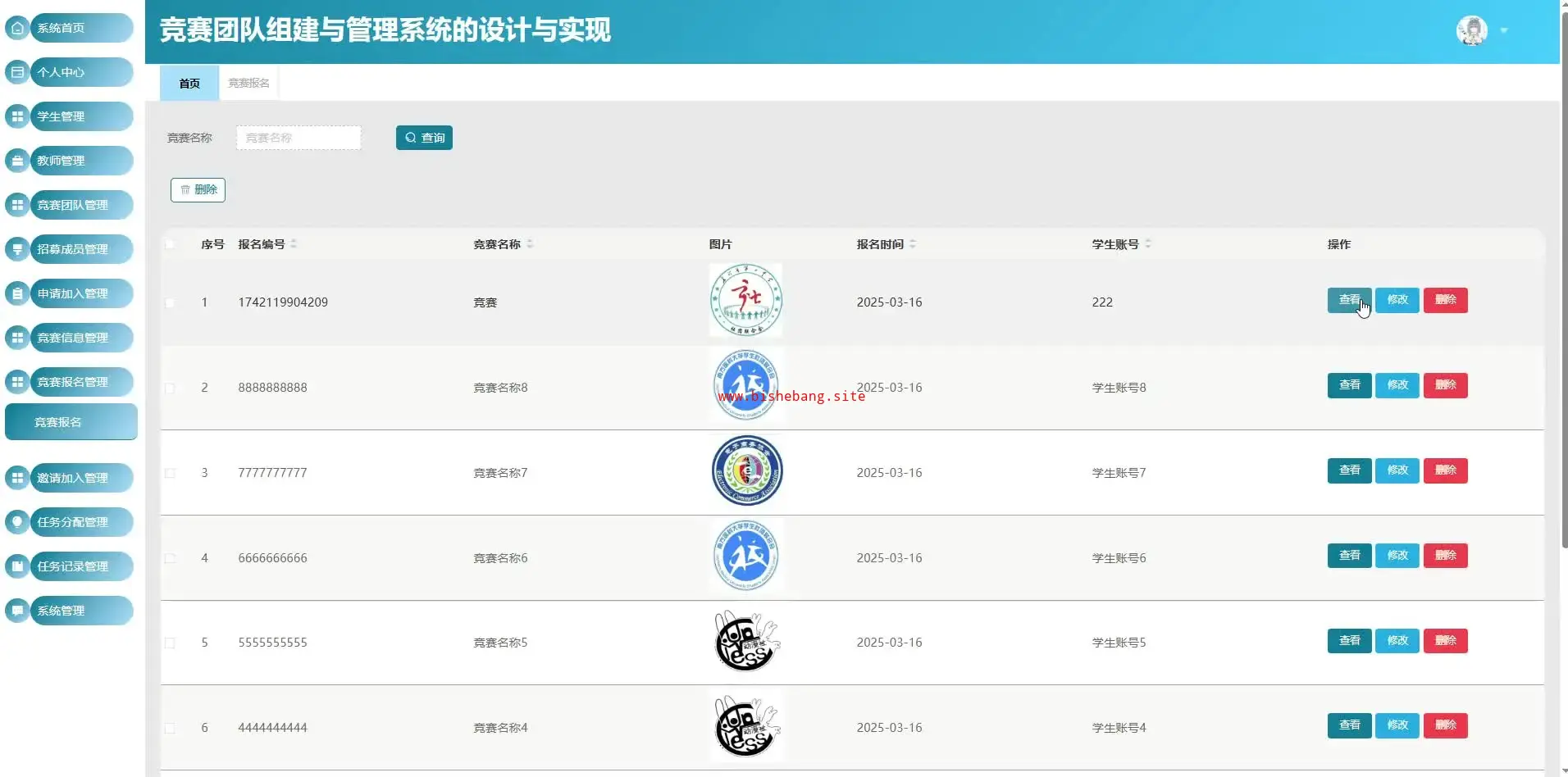
Task: Click the grid icon beside 邀请加入管理
Action: point(17,478)
